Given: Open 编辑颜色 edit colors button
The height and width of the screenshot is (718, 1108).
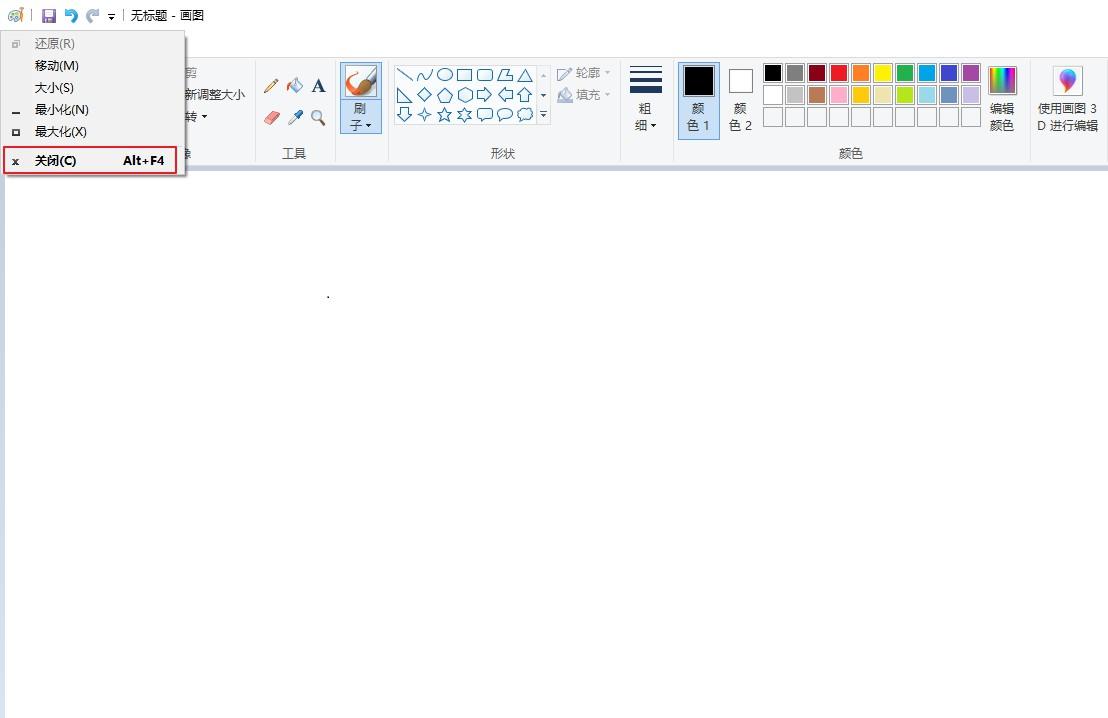Looking at the screenshot, I should [x=1001, y=100].
